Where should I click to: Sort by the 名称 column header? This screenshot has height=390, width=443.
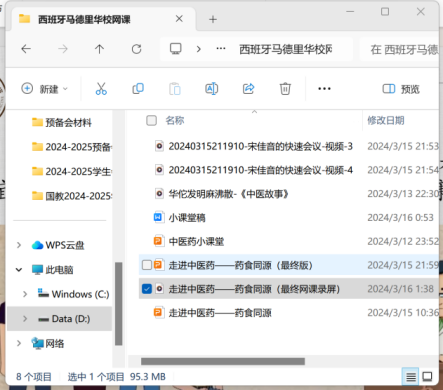175,120
